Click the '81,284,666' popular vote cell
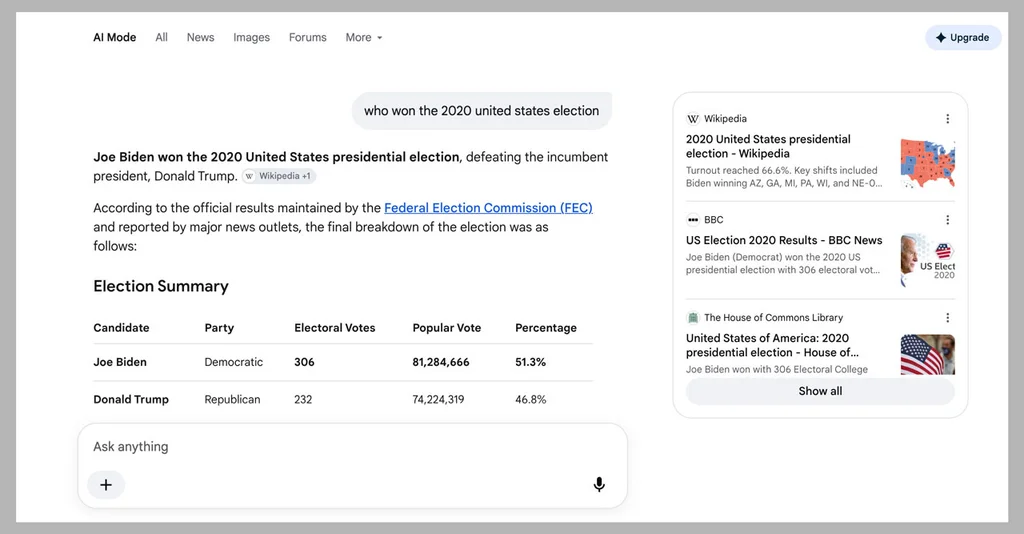1024x534 pixels. click(441, 362)
